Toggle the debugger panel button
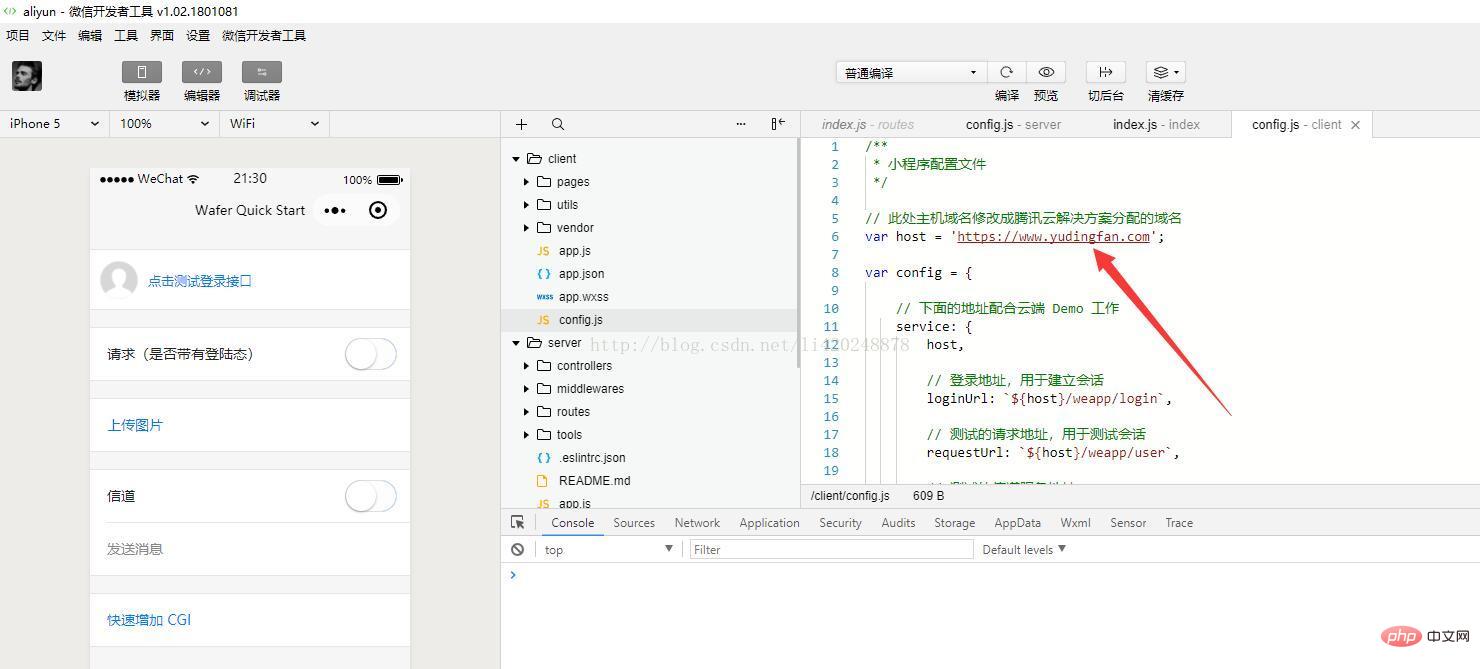This screenshot has width=1480, height=669. pos(262,72)
